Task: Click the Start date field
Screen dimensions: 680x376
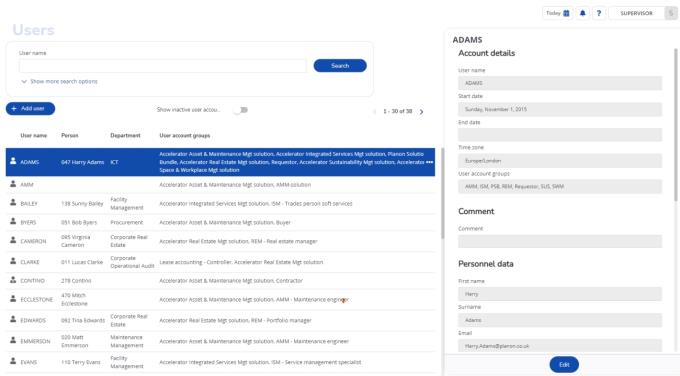Action: pyautogui.click(x=560, y=109)
